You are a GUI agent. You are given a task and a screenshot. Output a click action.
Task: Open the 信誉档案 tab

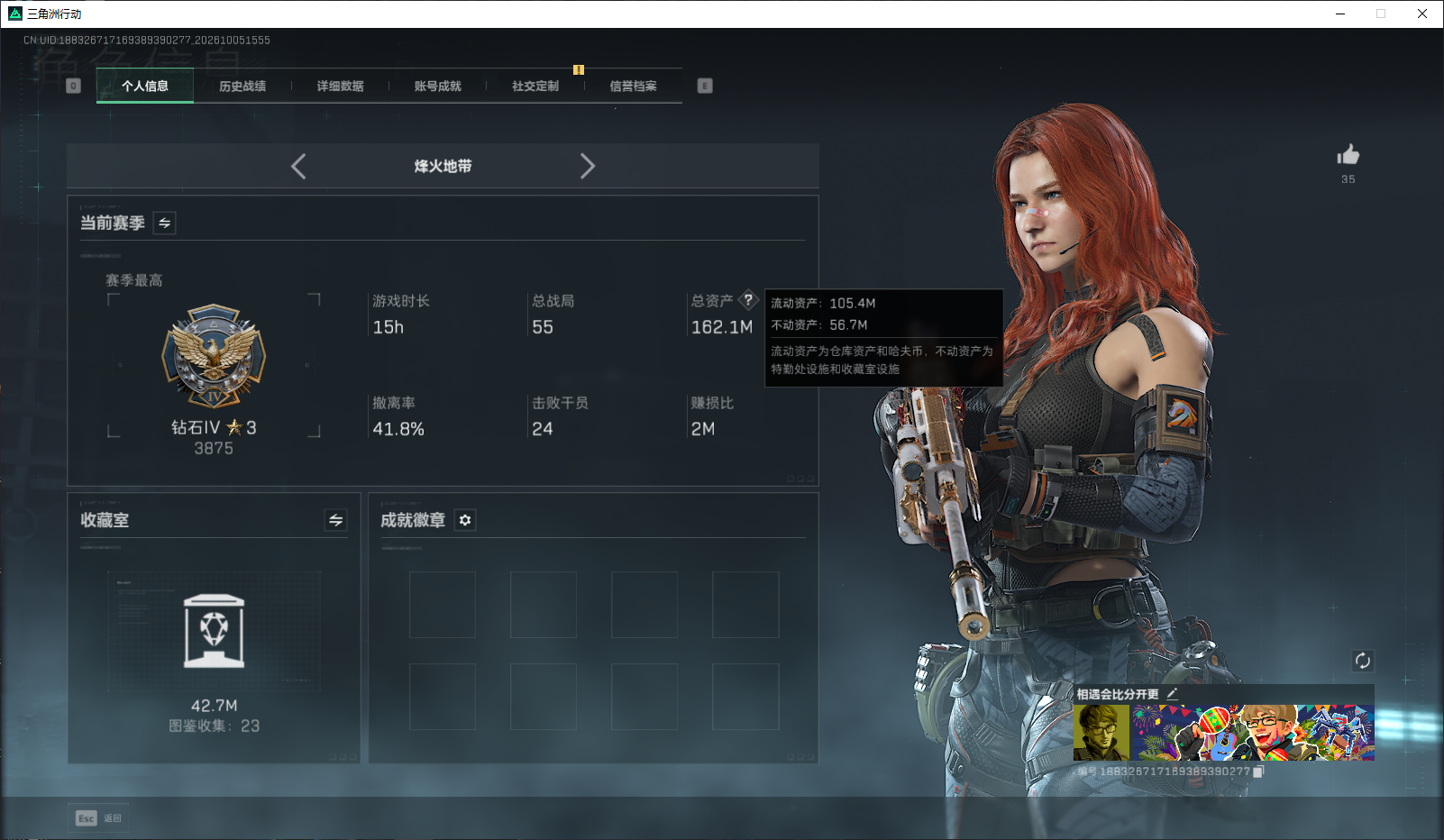point(633,87)
